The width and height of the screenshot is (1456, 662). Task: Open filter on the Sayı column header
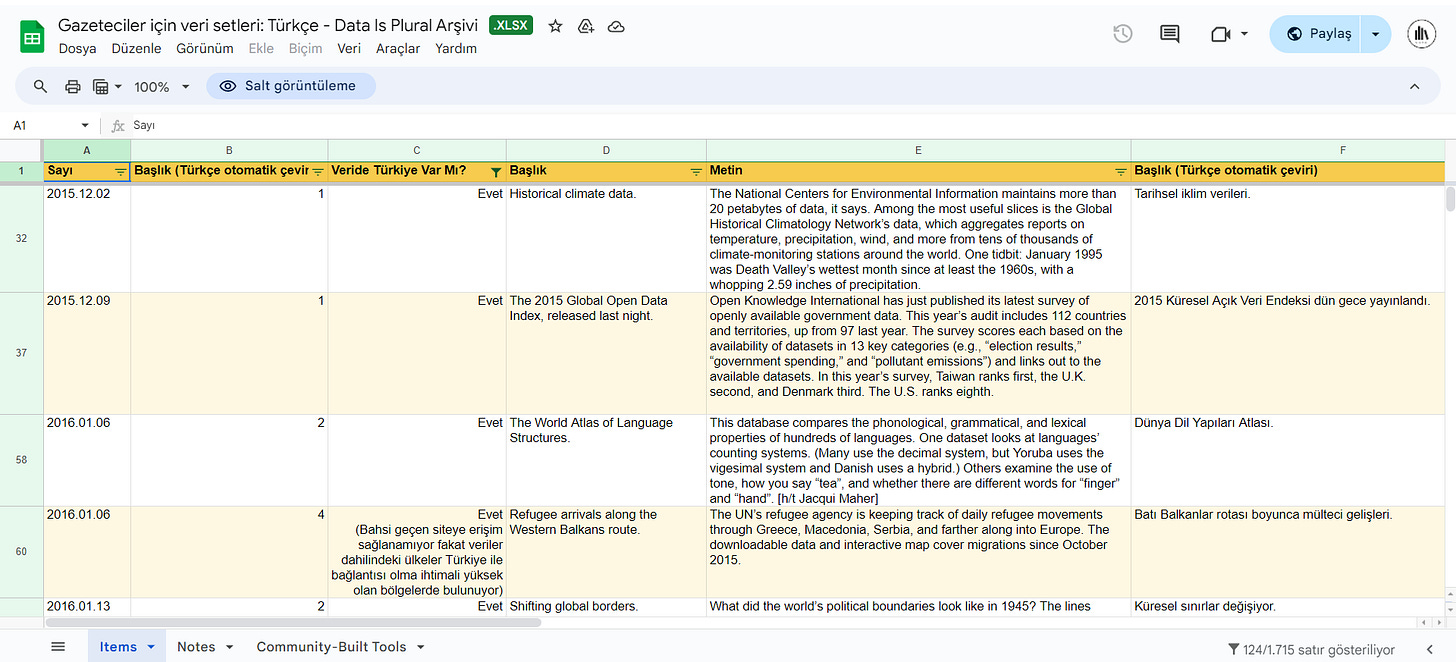[x=120, y=172]
